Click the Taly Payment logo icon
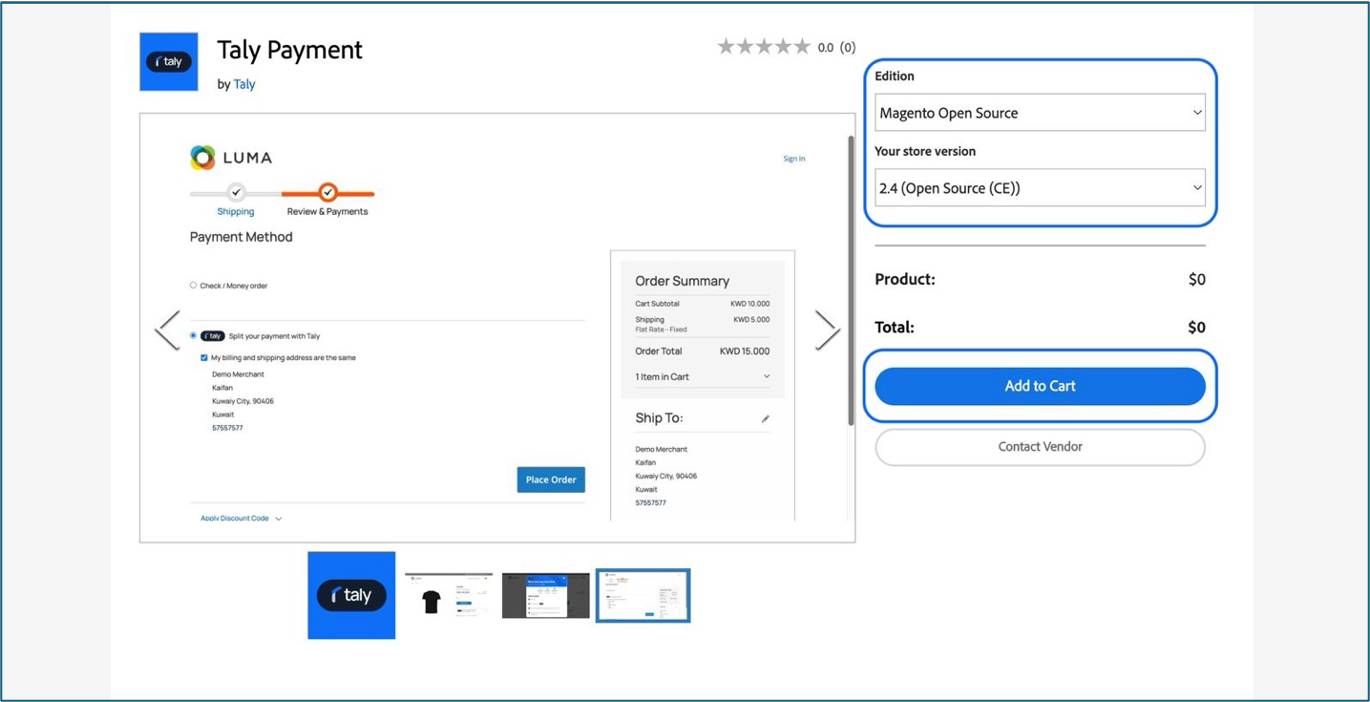The image size is (1370, 702). (169, 62)
